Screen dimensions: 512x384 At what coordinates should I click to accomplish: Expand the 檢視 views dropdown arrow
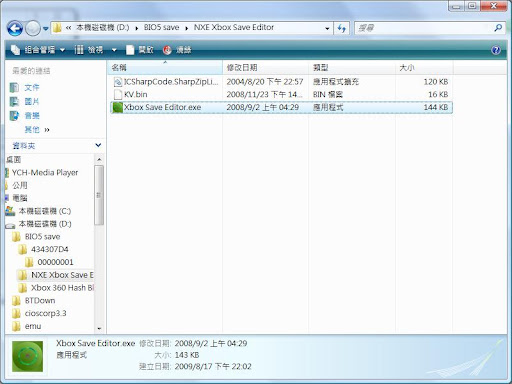tap(114, 50)
